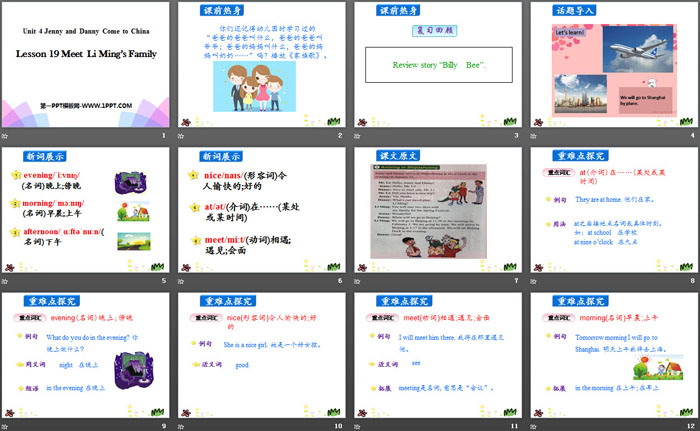Click the animation star icon under slide 5

(5, 281)
